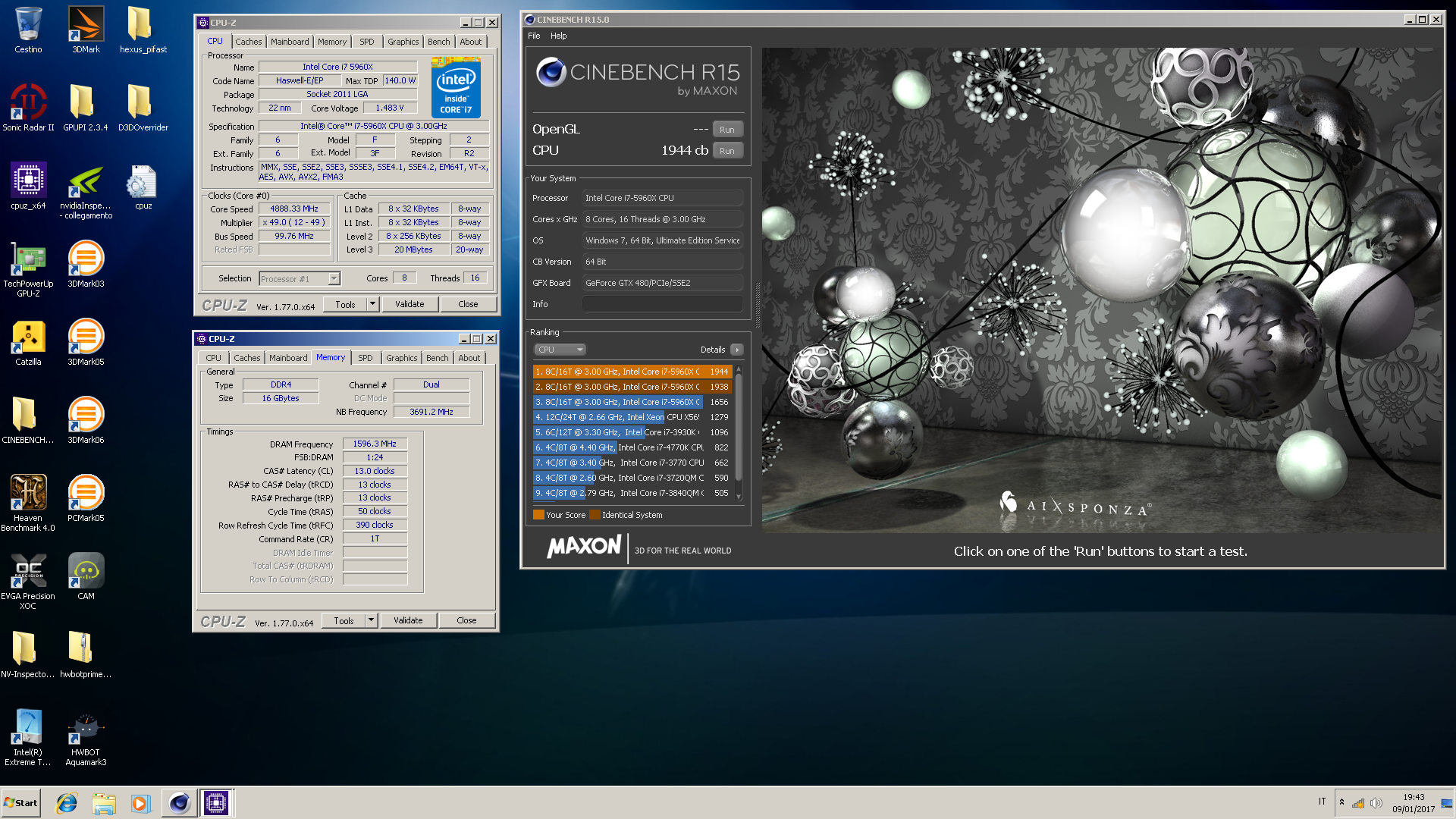
Task: Open hwbotprime zip archive icon
Action: 86,654
